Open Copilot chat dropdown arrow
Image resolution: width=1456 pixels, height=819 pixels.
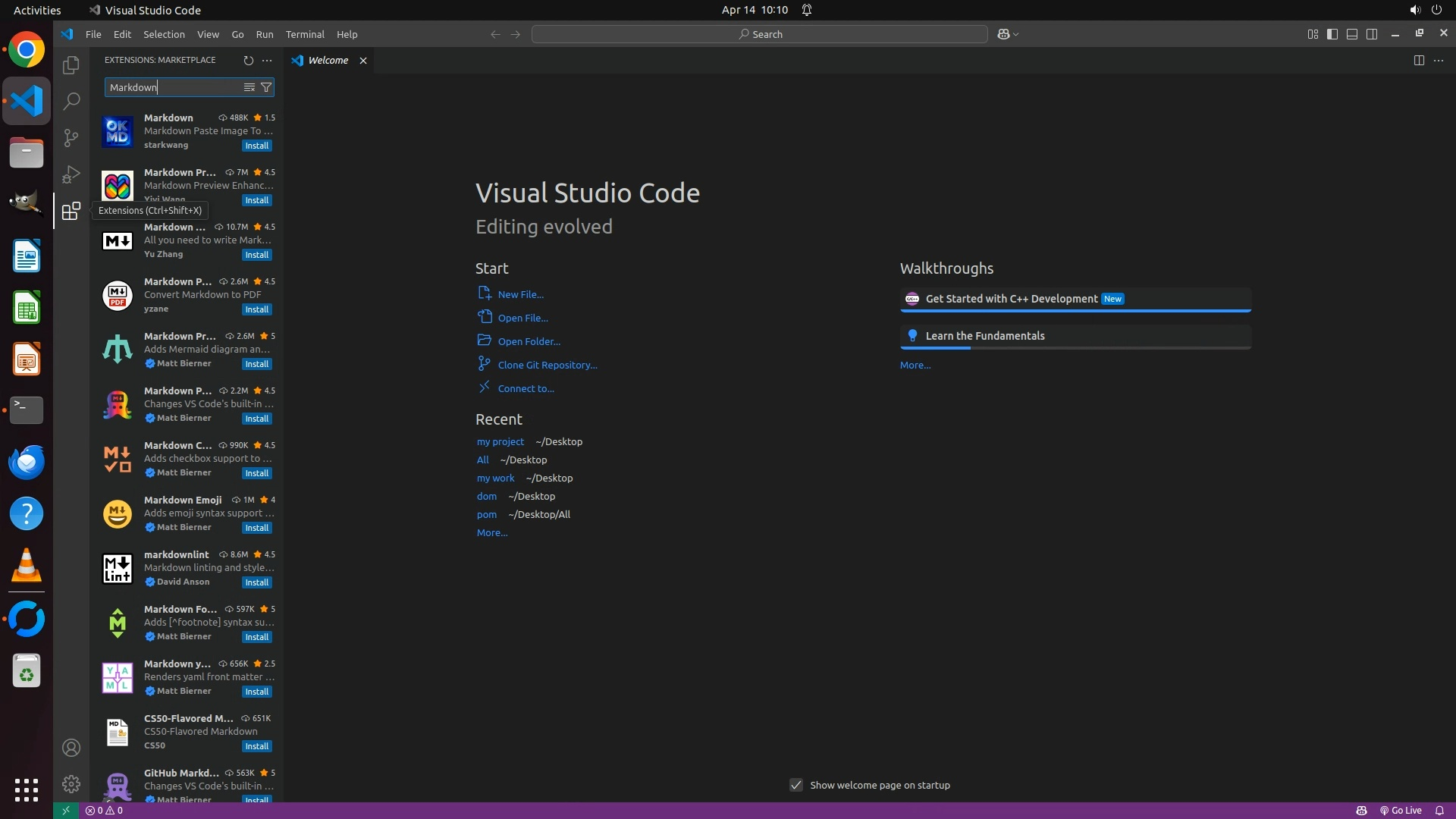point(1016,34)
